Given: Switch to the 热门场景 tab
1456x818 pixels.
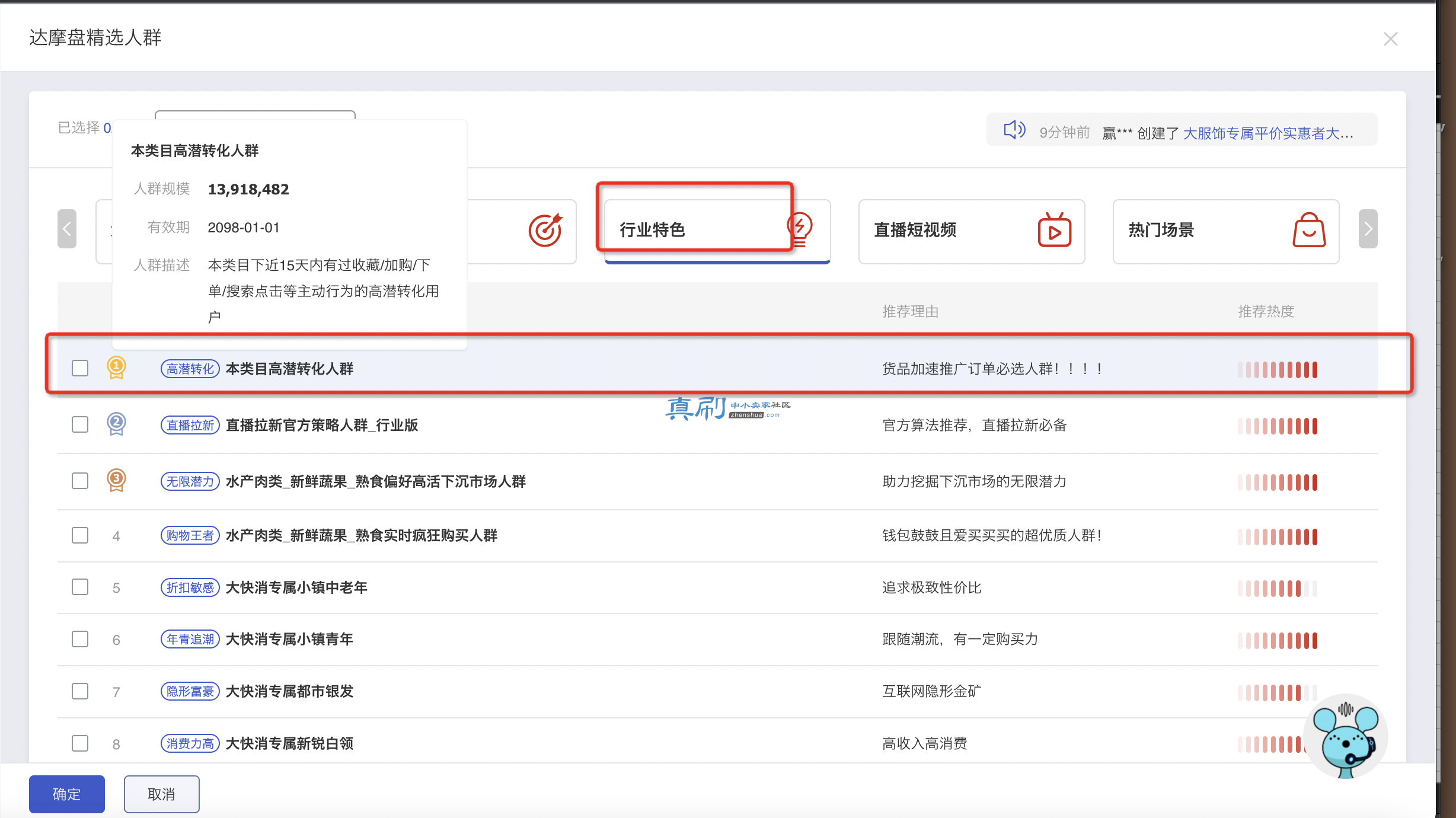Looking at the screenshot, I should 1225,232.
